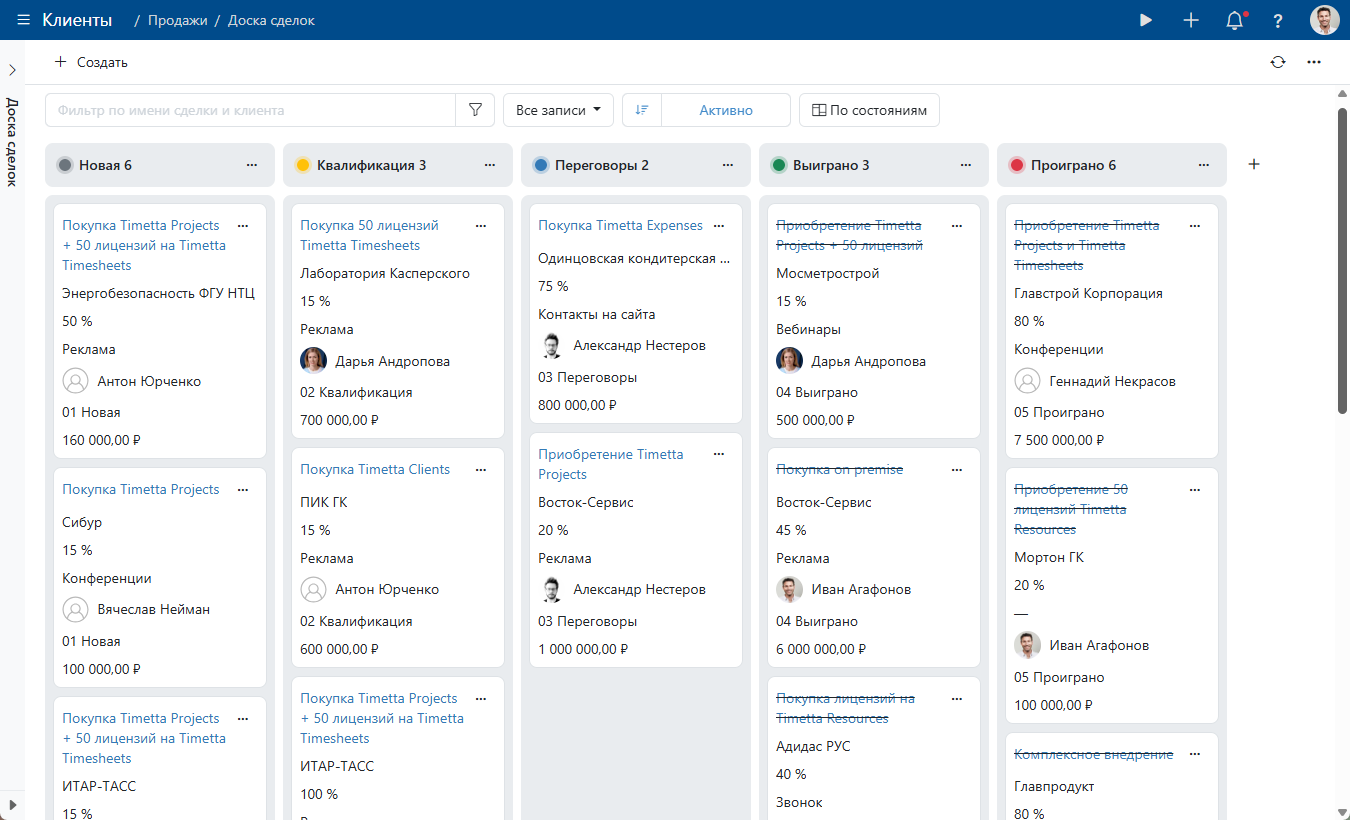The image size is (1350, 820).
Task: Open the Все записи dropdown
Action: (558, 110)
